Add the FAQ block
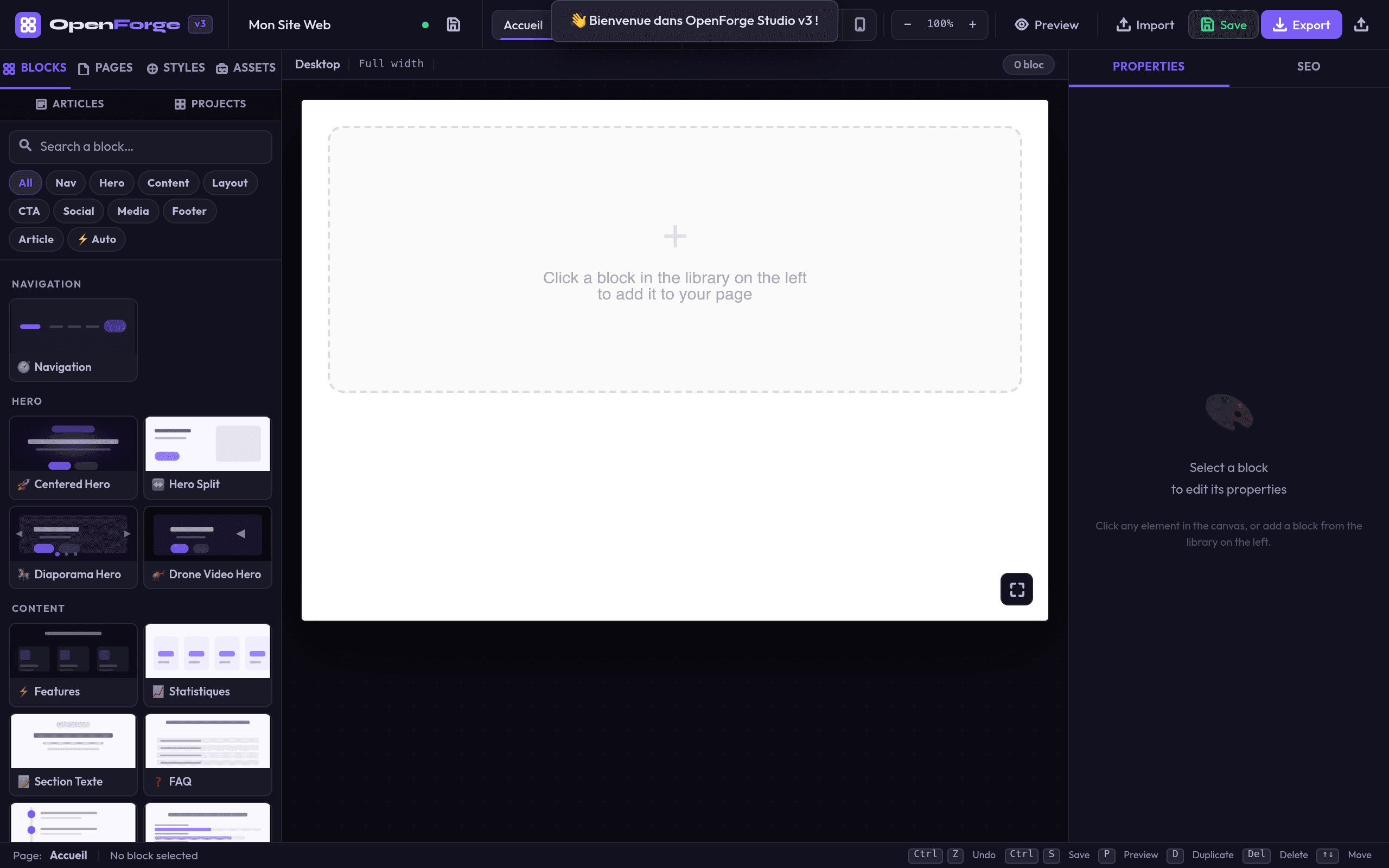 pos(208,754)
